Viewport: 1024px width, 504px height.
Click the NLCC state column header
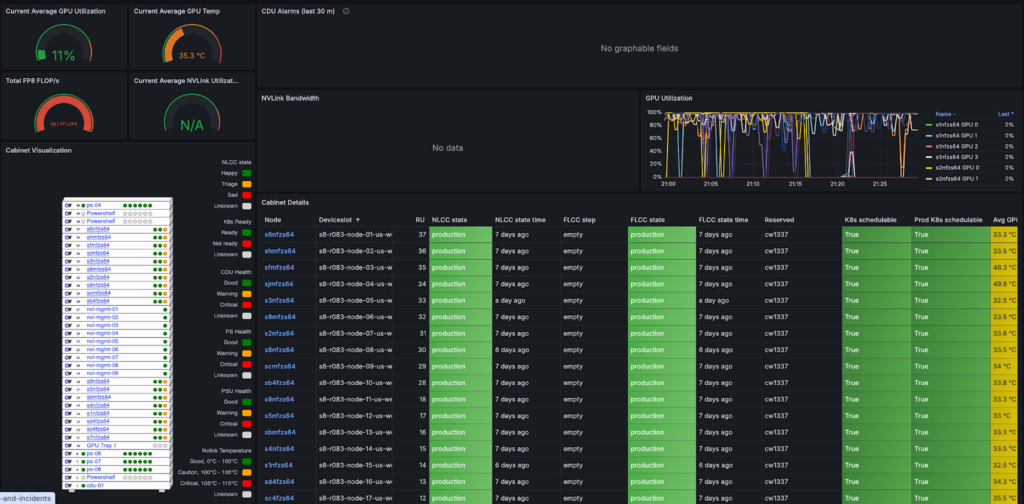[449, 219]
